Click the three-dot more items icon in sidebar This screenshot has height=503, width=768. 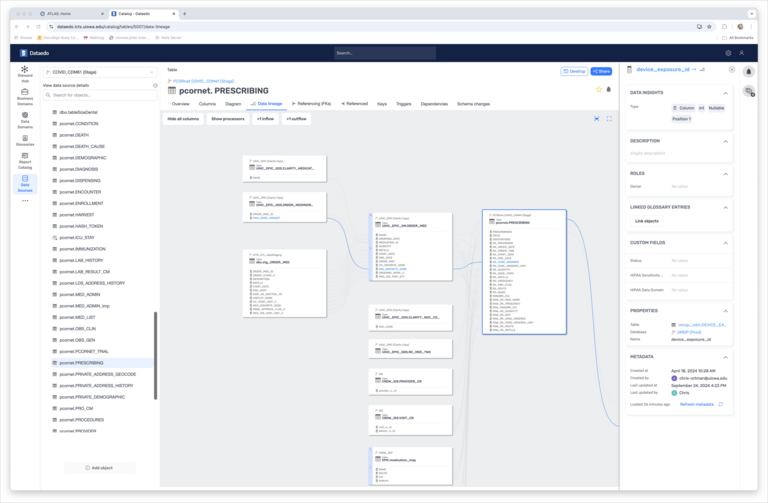25,201
